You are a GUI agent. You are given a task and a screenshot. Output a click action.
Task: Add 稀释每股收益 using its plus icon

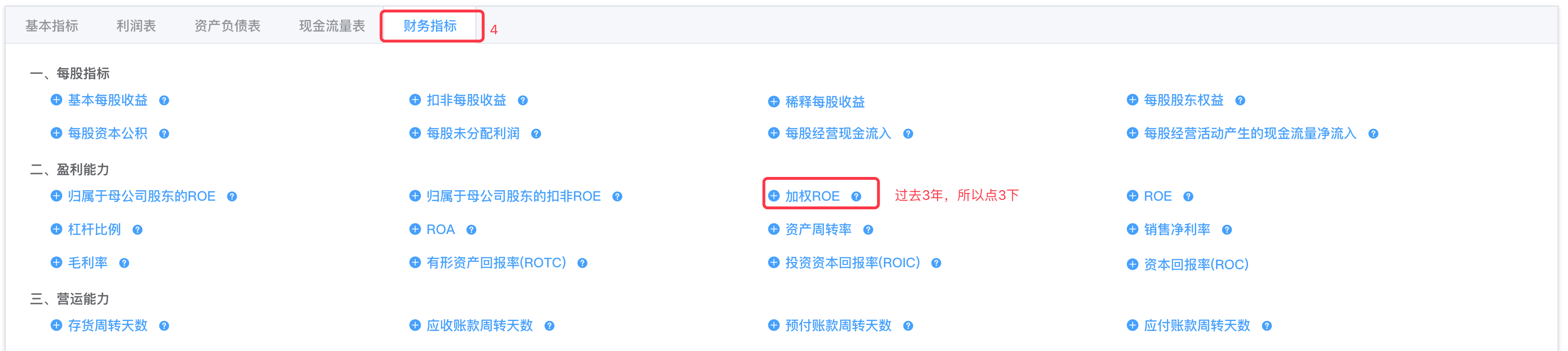pyautogui.click(x=774, y=101)
